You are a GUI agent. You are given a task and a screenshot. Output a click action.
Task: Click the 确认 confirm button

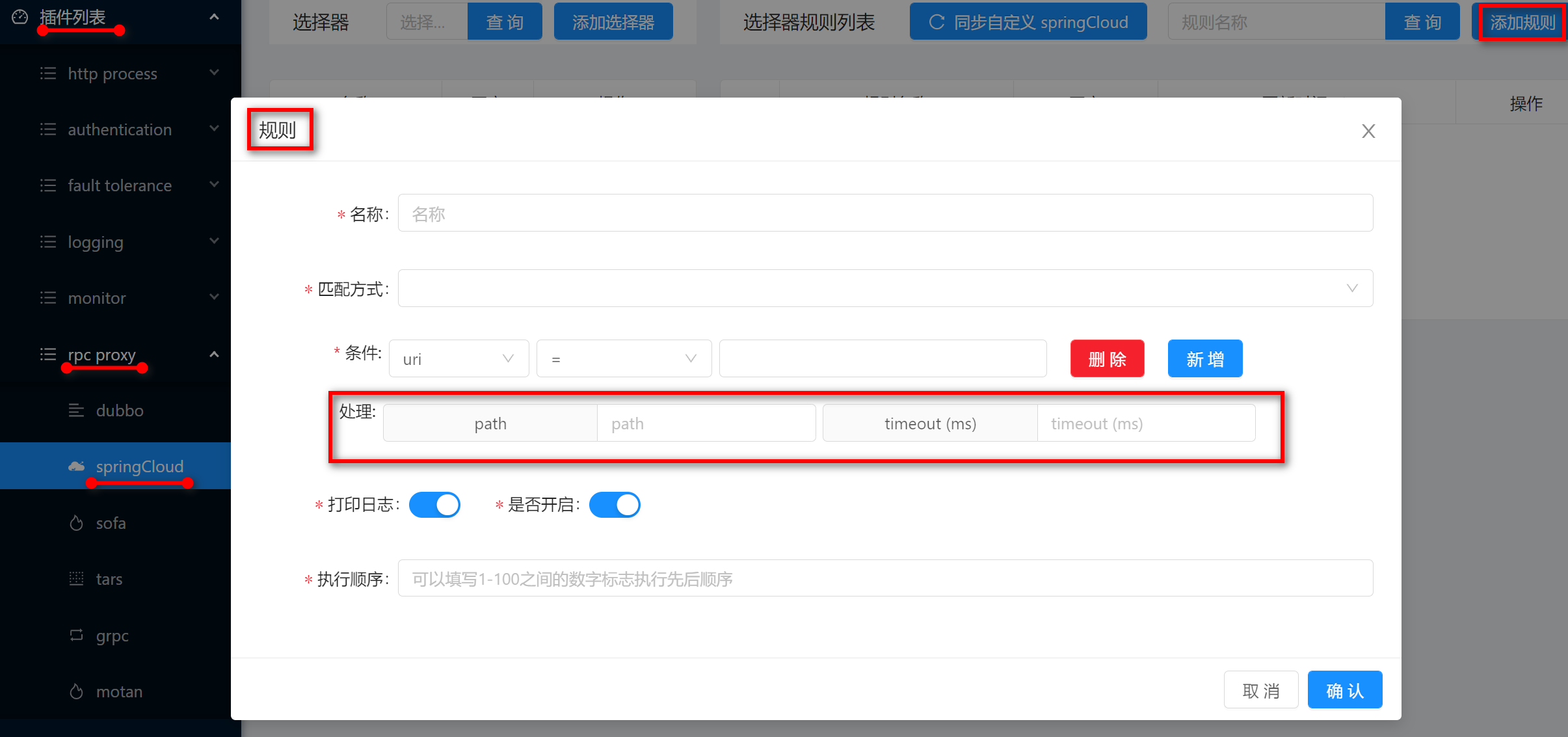click(x=1344, y=690)
